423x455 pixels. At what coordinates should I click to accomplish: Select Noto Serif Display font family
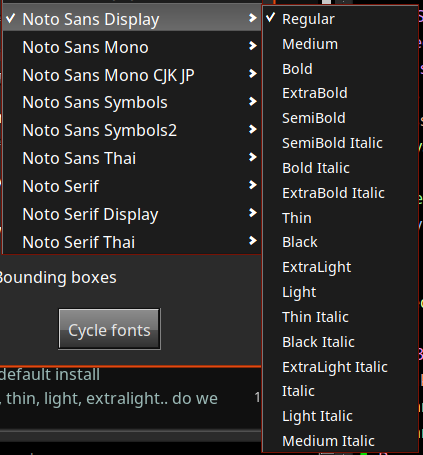click(132, 214)
